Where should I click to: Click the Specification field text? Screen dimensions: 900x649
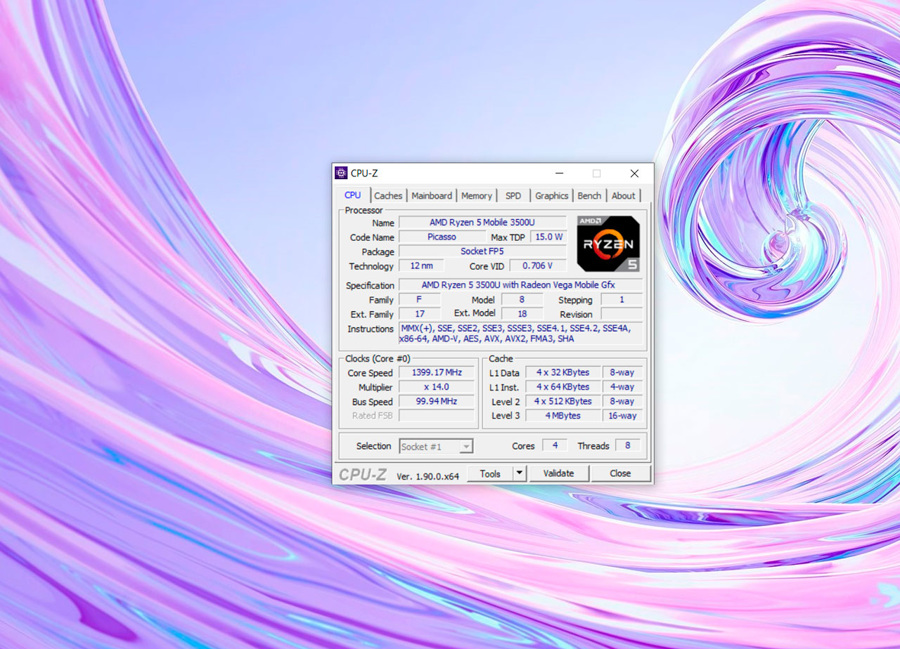click(x=520, y=285)
